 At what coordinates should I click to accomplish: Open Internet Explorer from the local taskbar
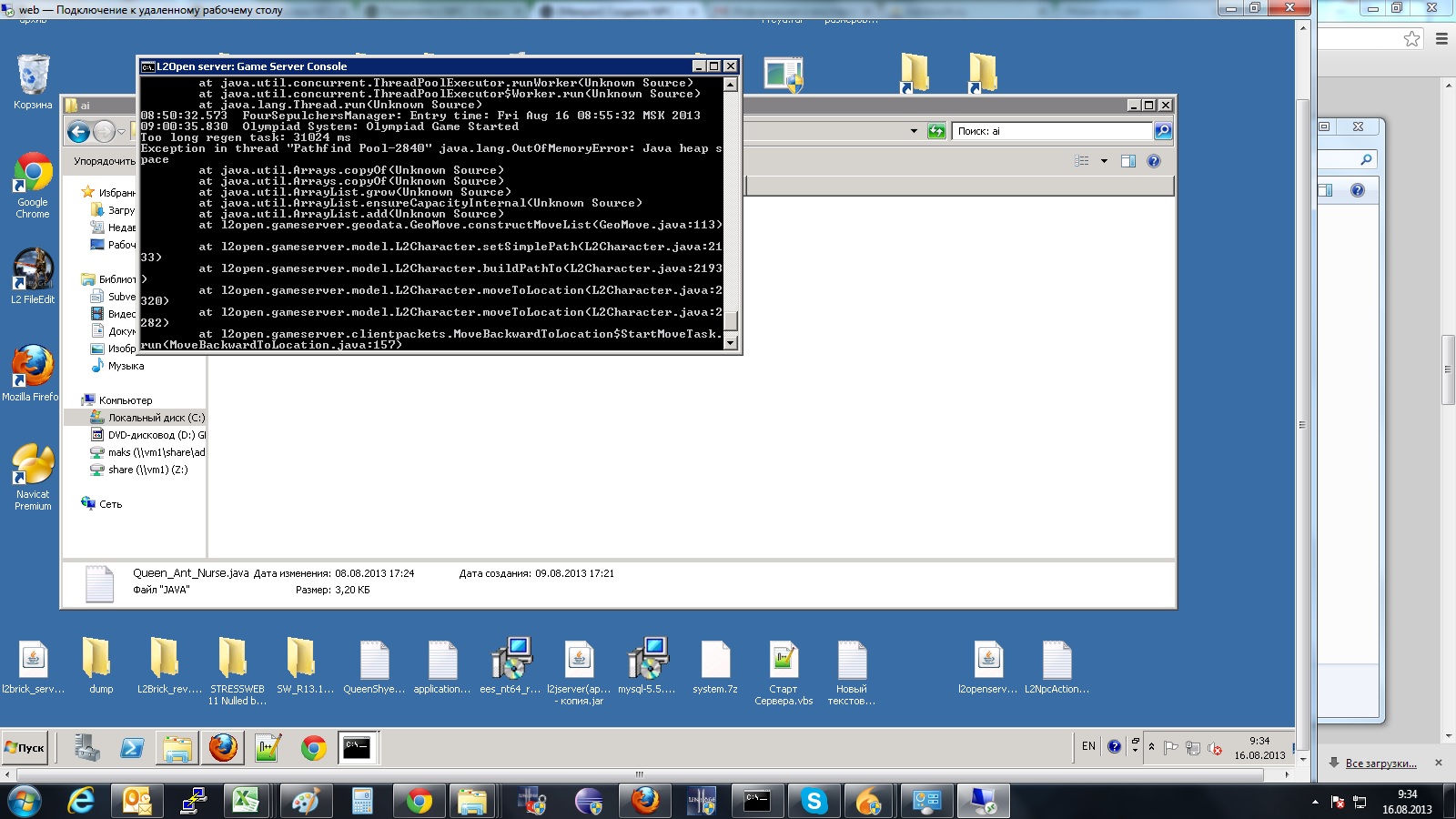coord(82,801)
